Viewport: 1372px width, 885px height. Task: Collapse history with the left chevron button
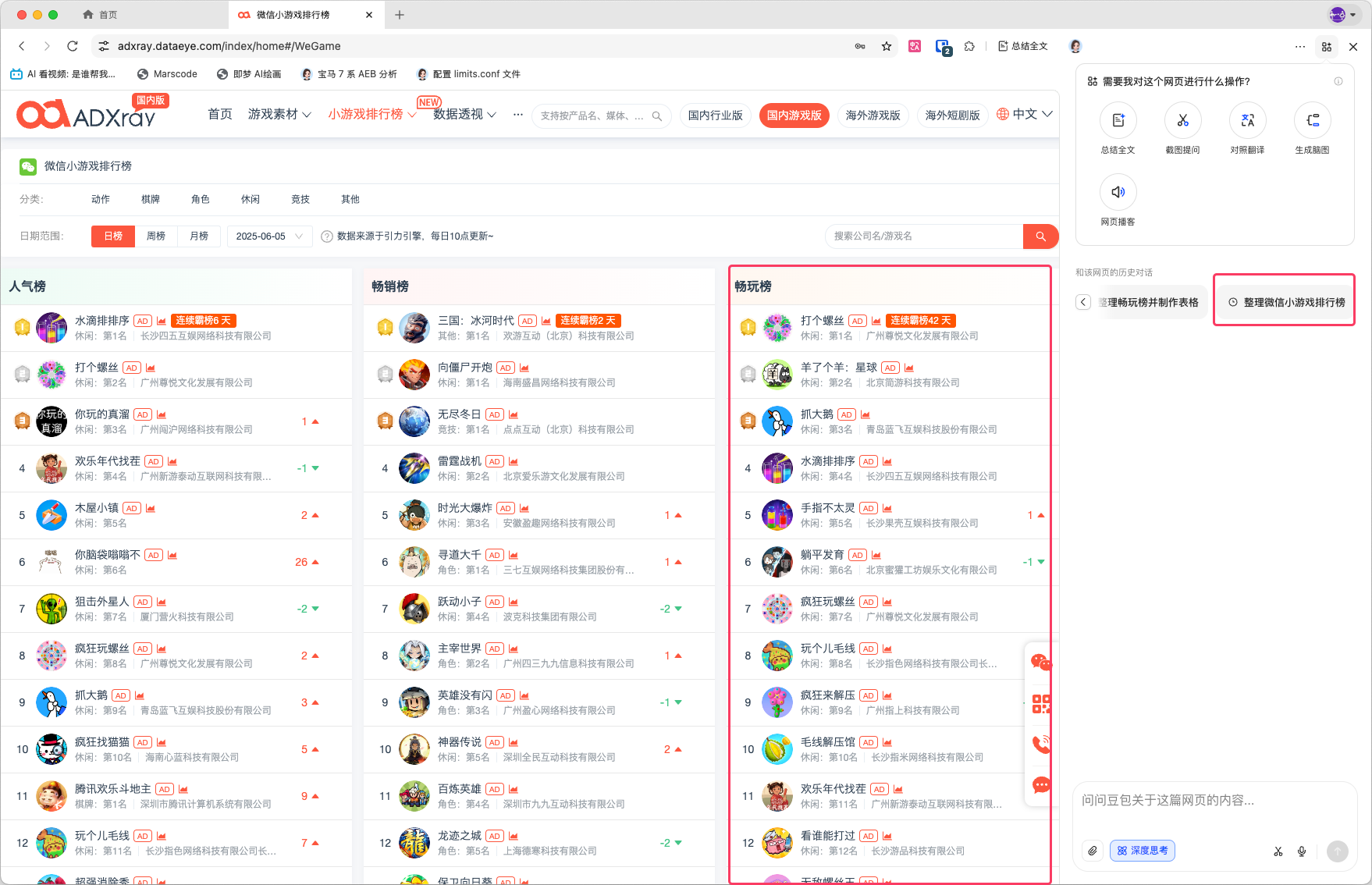click(1083, 302)
